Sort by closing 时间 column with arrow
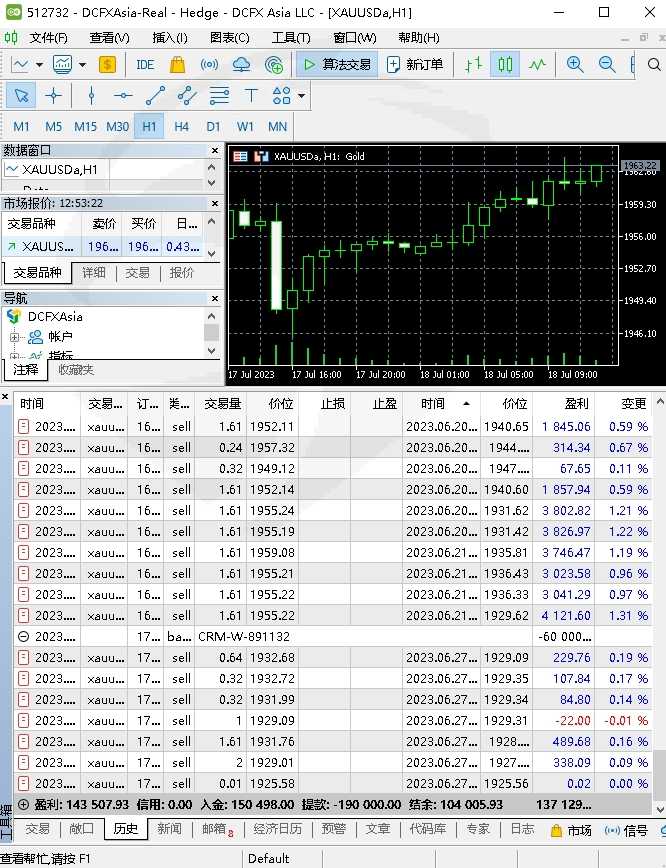 pos(441,404)
